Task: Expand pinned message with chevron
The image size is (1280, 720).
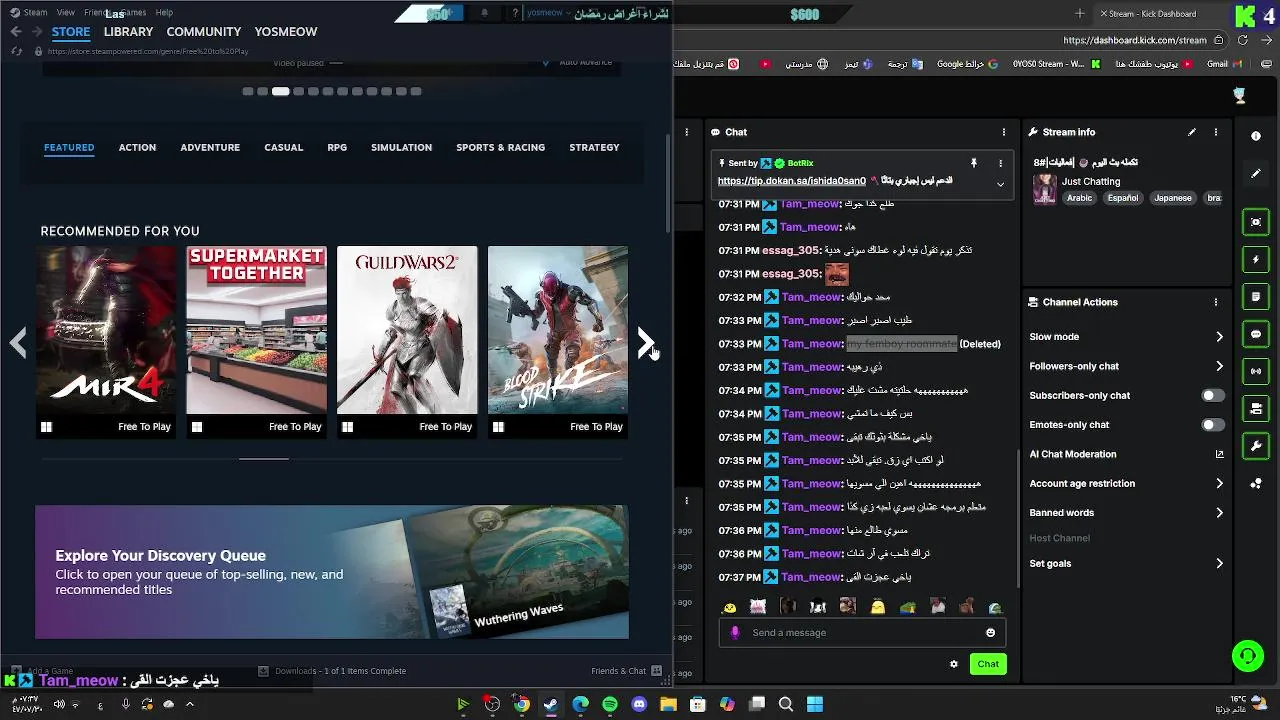Action: (x=1000, y=184)
